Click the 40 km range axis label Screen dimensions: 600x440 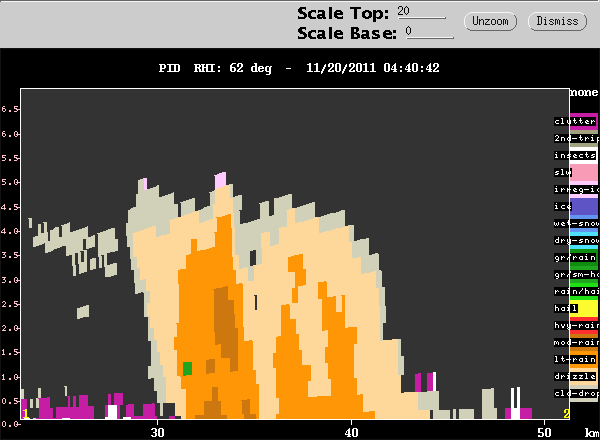pos(351,433)
